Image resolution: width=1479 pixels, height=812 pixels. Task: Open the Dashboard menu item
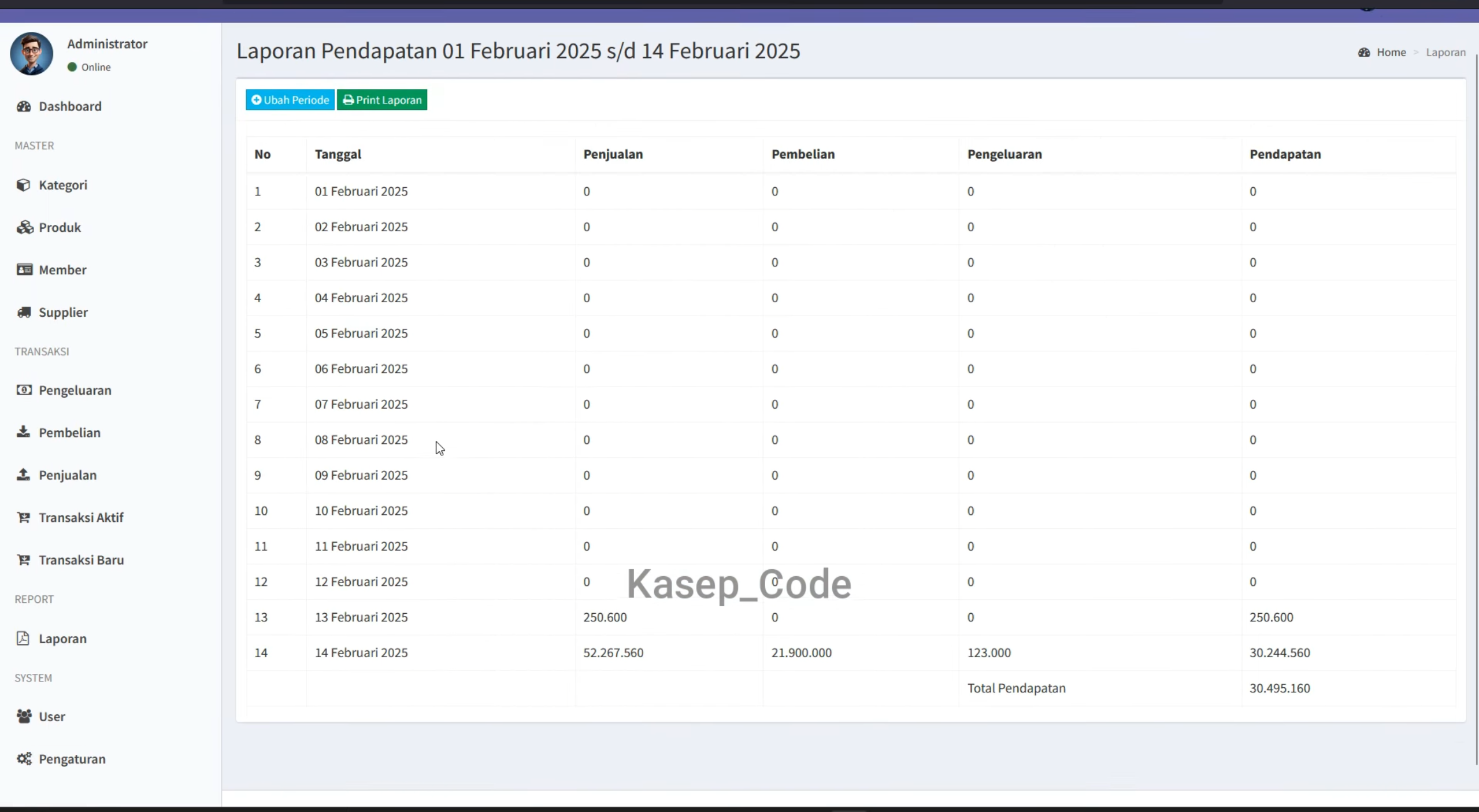click(110, 106)
